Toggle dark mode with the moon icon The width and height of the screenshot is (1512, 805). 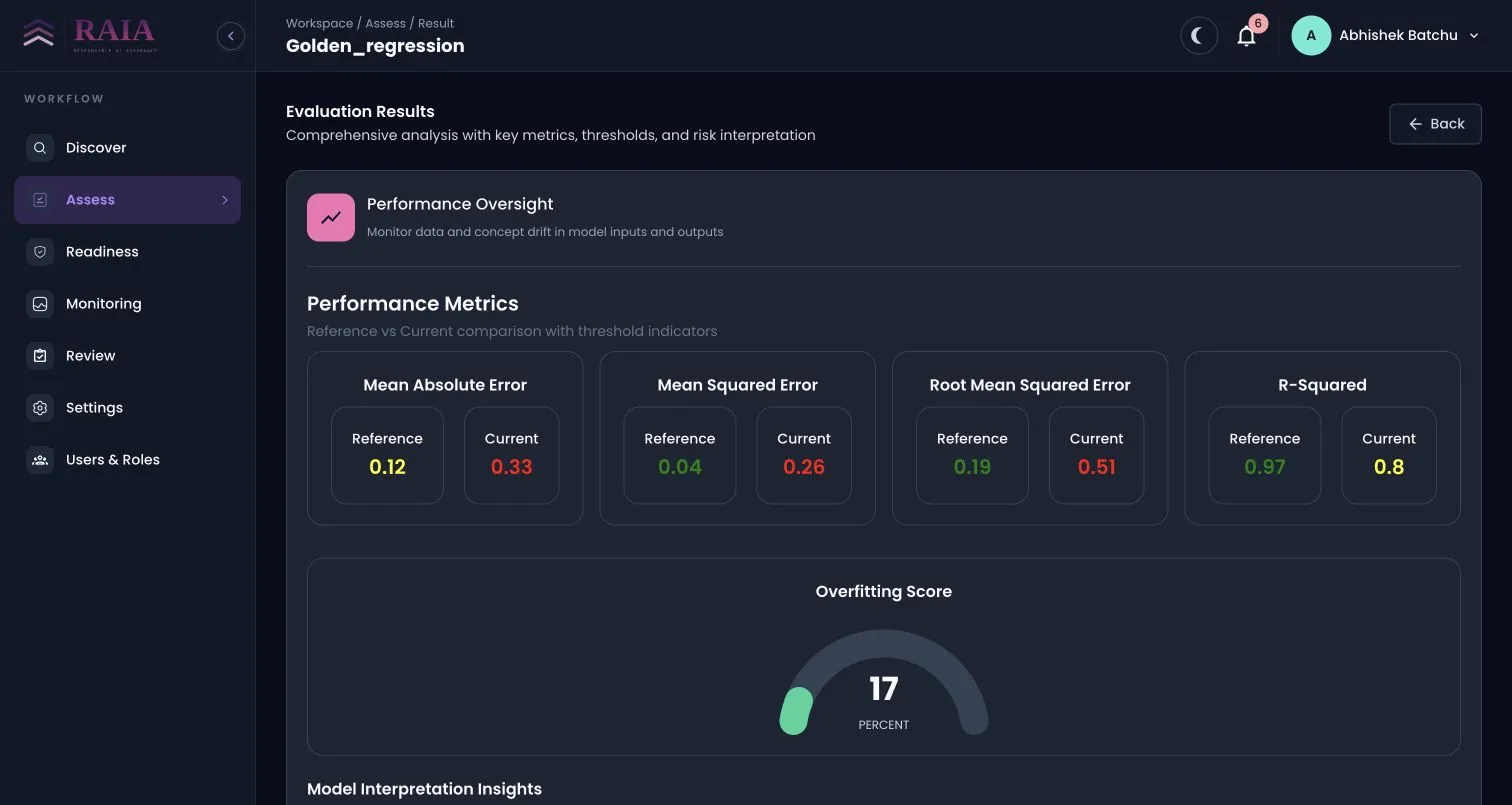tap(1199, 36)
